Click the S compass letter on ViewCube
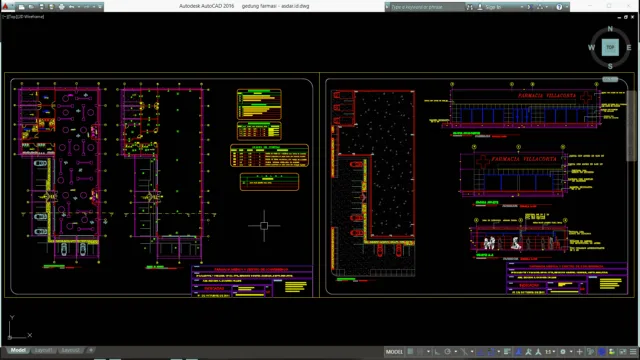Viewport: 640px width, 360px height. coord(610,66)
